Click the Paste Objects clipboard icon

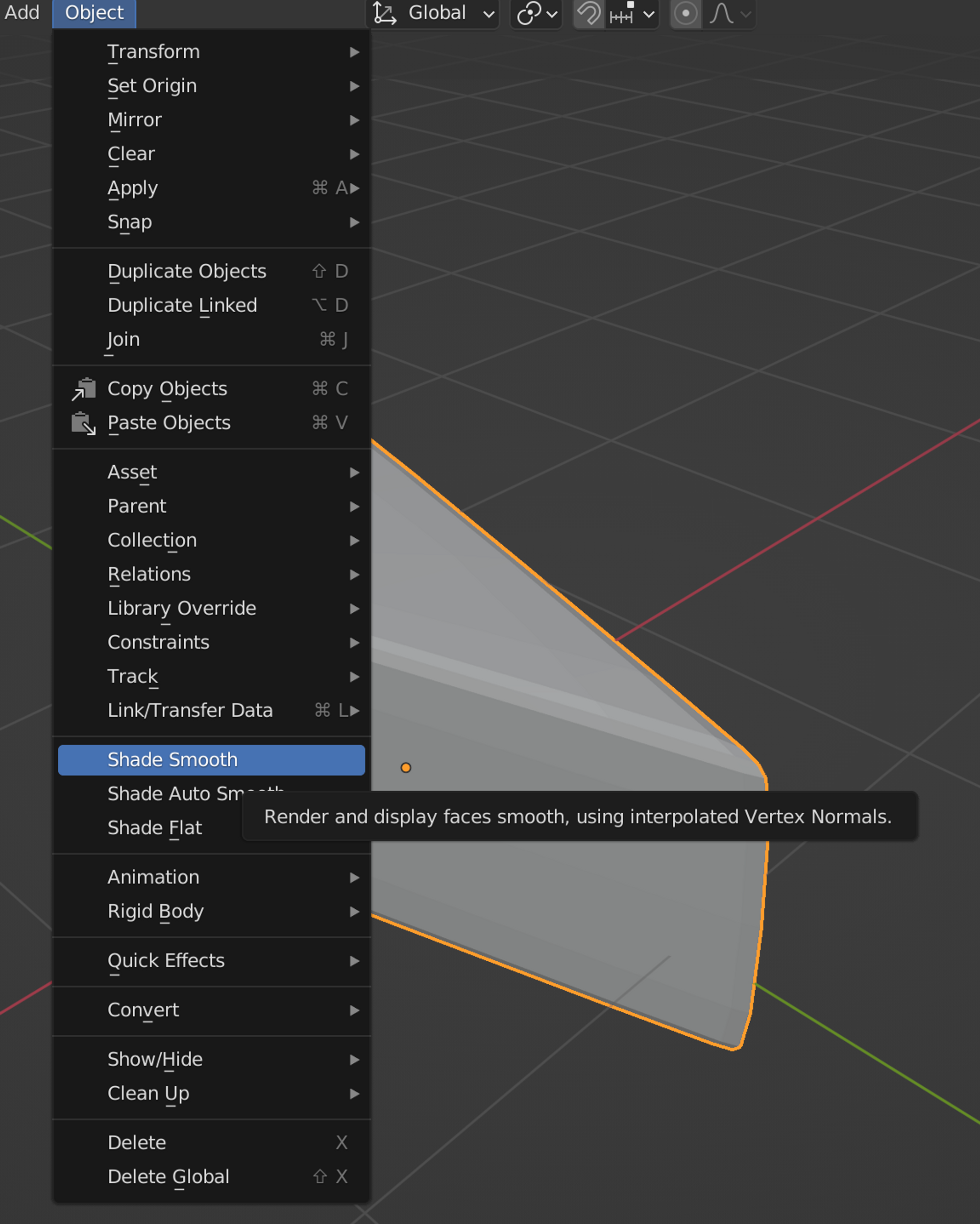point(84,423)
